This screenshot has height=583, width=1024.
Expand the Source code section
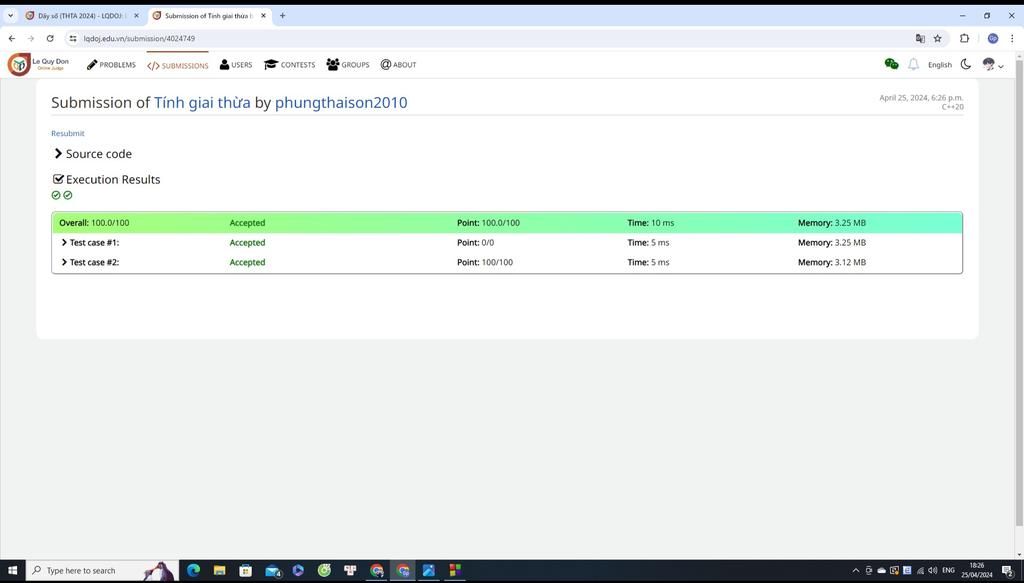click(92, 154)
